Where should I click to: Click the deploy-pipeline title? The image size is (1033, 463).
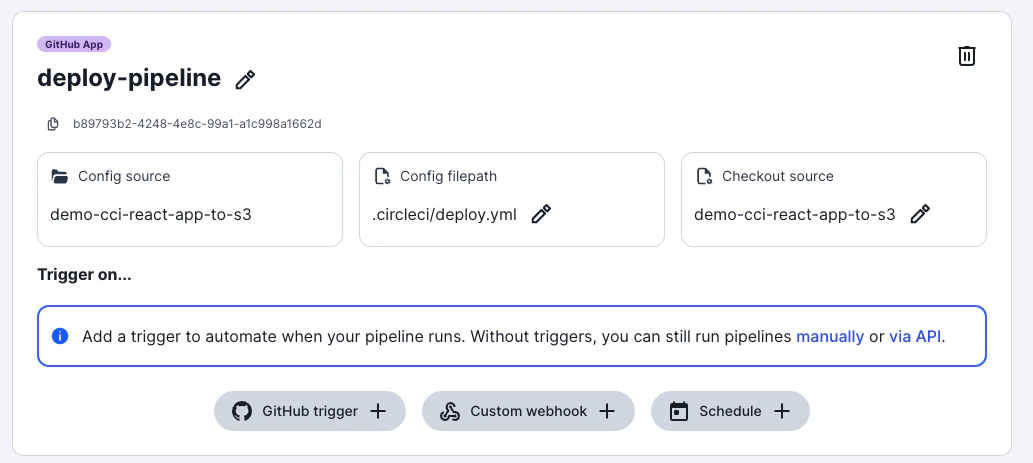pos(129,78)
